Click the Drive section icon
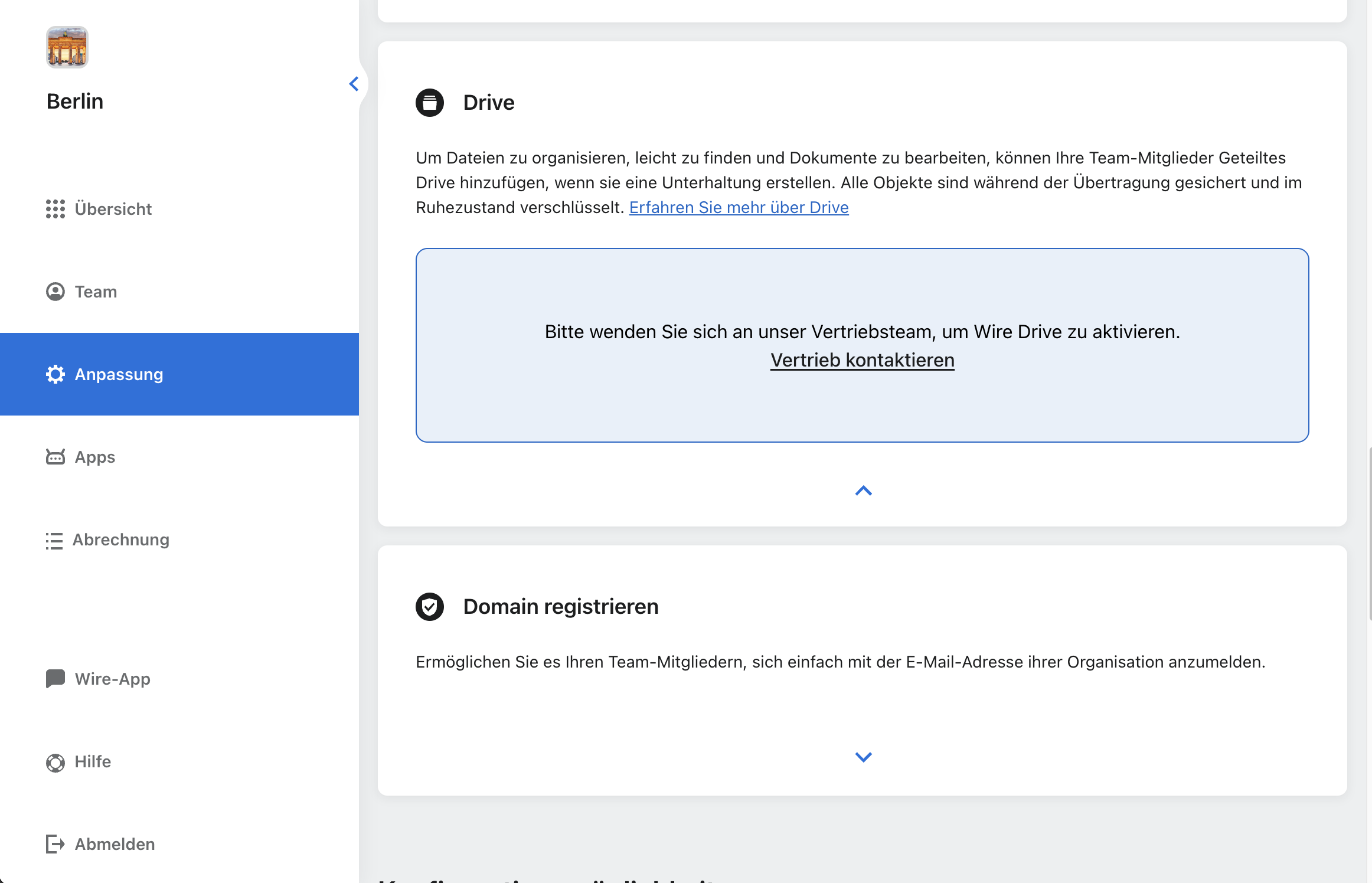Screen dimensions: 1372x883 point(430,103)
